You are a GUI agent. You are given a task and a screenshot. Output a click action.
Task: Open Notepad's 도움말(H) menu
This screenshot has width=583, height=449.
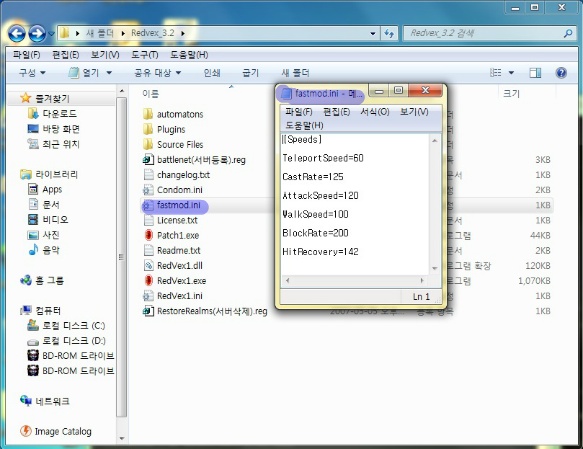(304, 125)
